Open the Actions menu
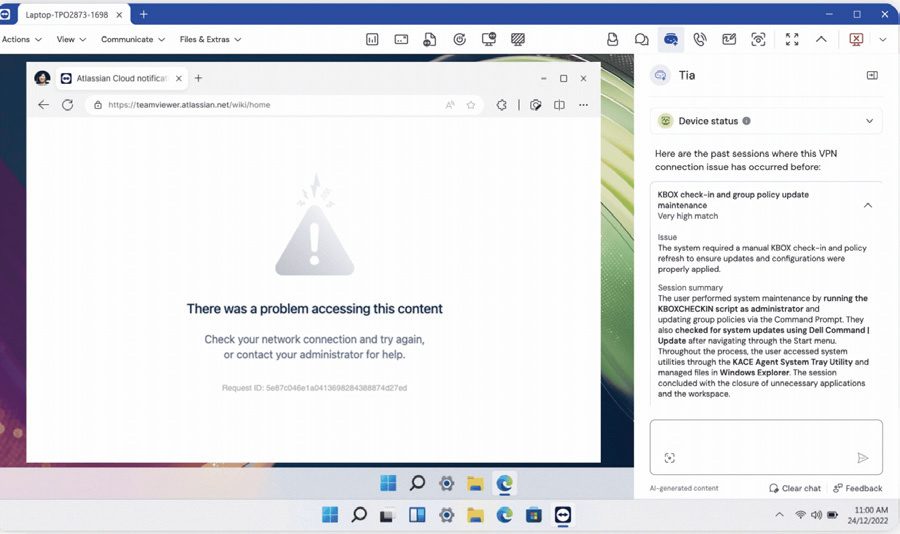The image size is (900, 534). point(22,40)
